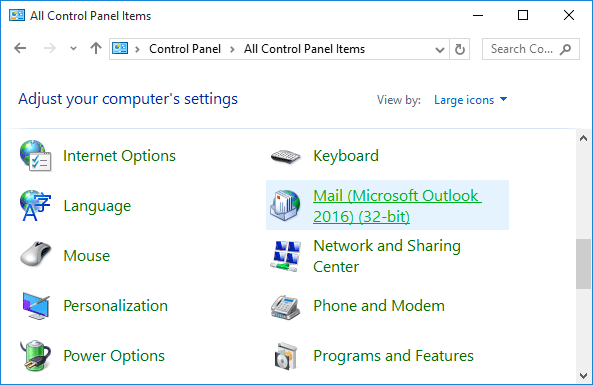
Task: Close the All Control Panel Items window
Action: pos(569,16)
